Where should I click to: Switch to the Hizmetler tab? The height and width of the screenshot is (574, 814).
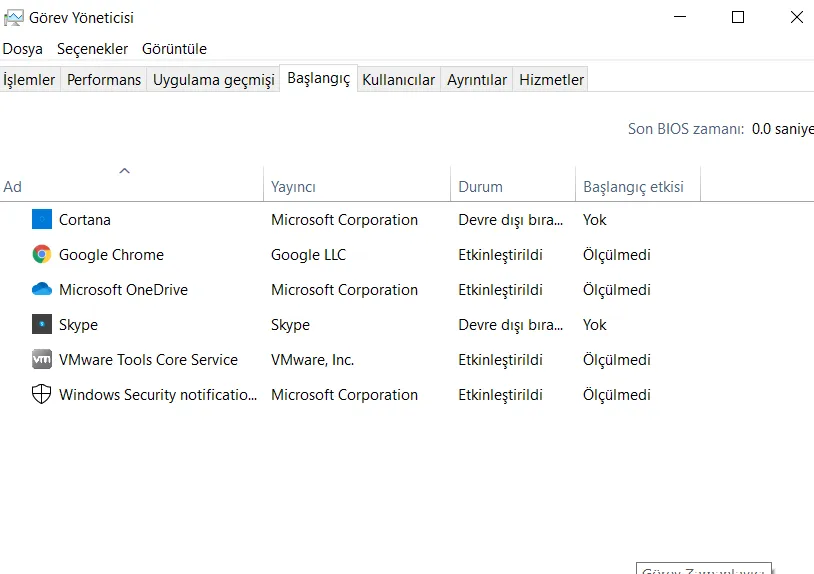coord(551,79)
